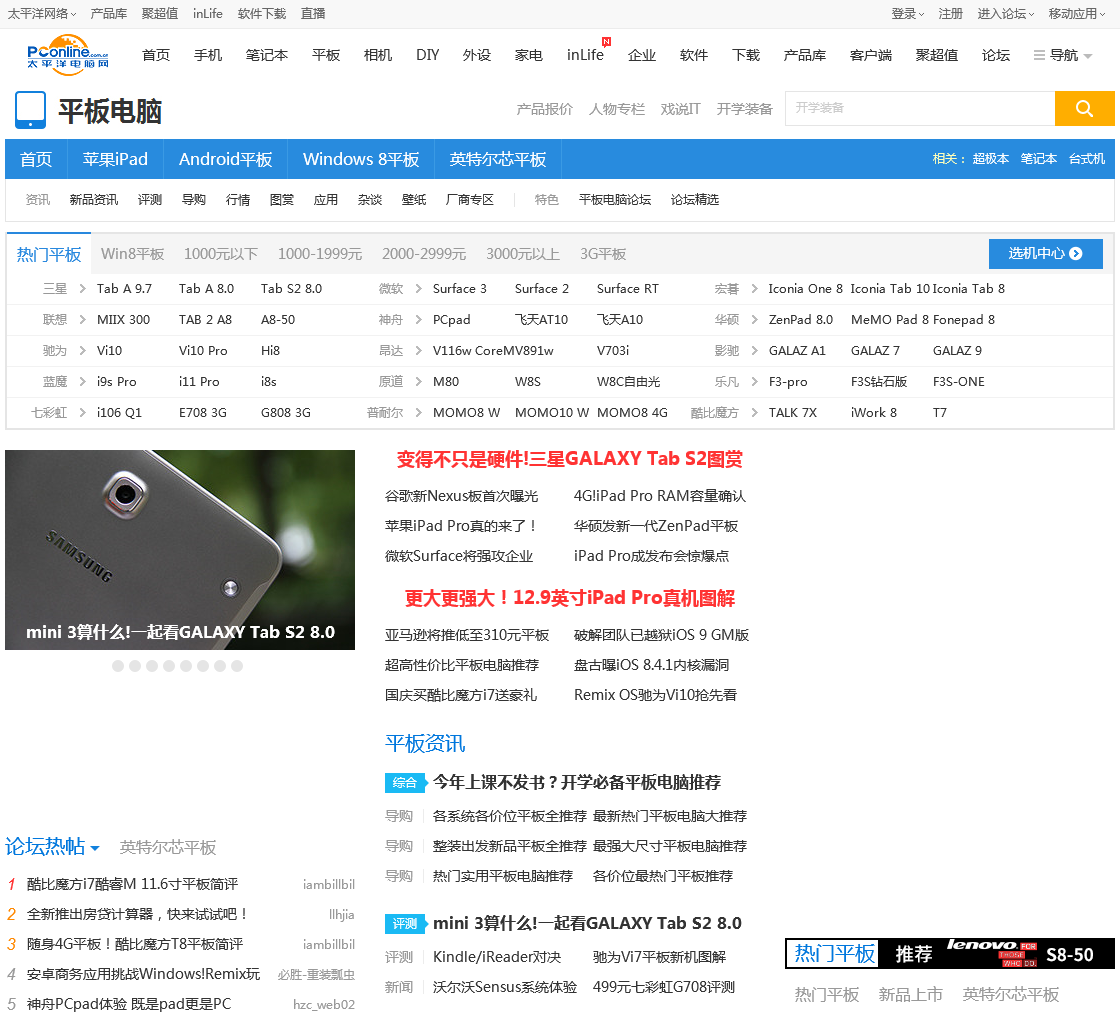
Task: Read the 三星GALAXY Tab S2图赏 headline
Action: pyautogui.click(x=569, y=459)
